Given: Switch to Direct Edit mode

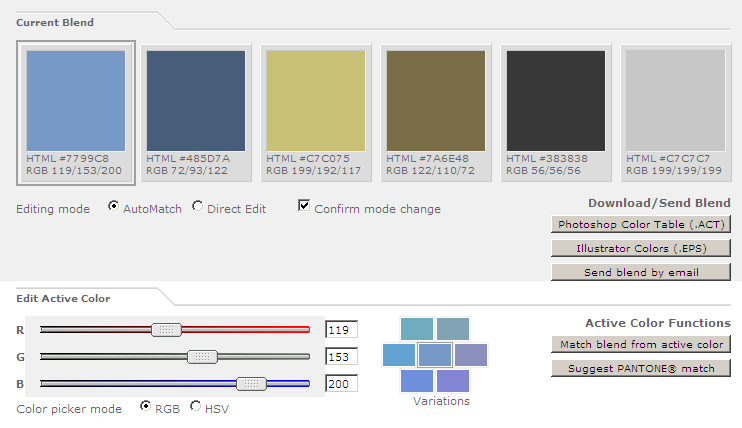Looking at the screenshot, I should click(197, 206).
